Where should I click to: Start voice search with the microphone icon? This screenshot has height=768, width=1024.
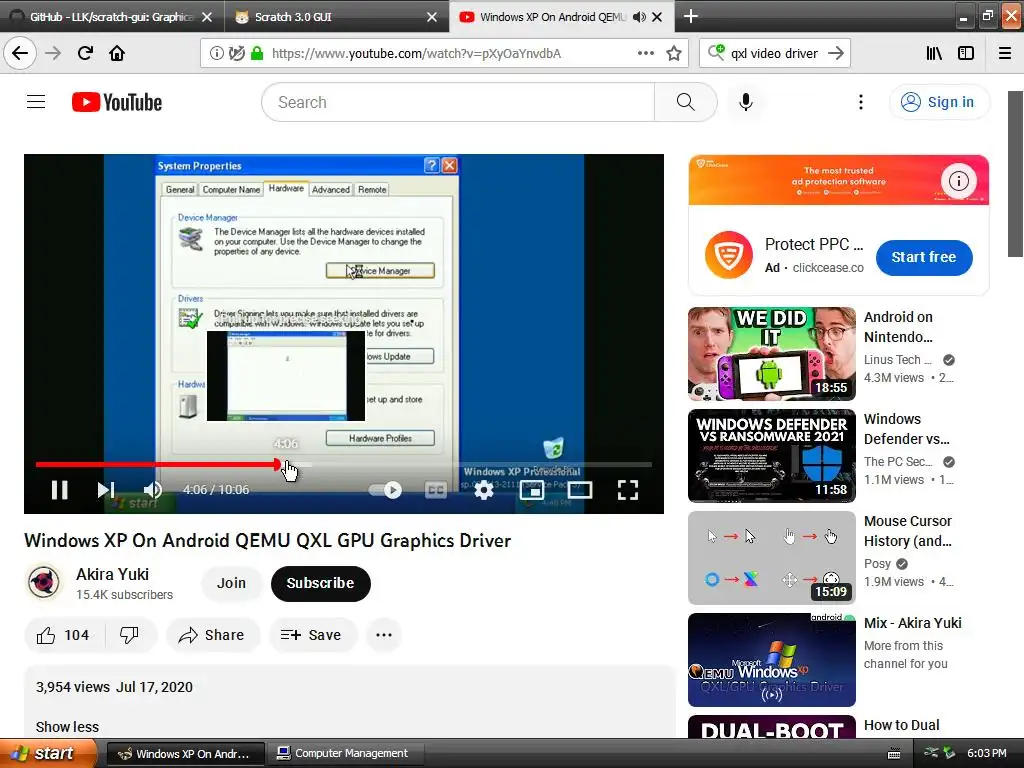click(746, 102)
